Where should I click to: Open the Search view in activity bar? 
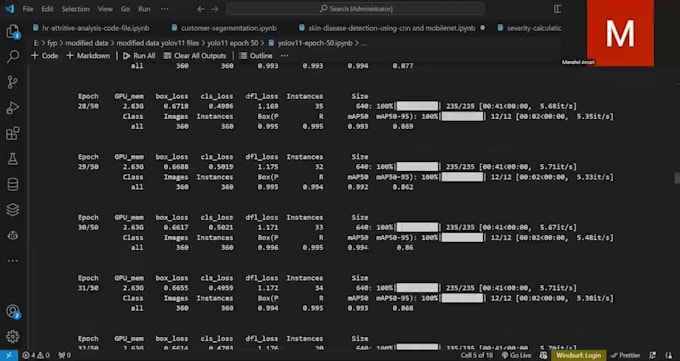(x=13, y=56)
